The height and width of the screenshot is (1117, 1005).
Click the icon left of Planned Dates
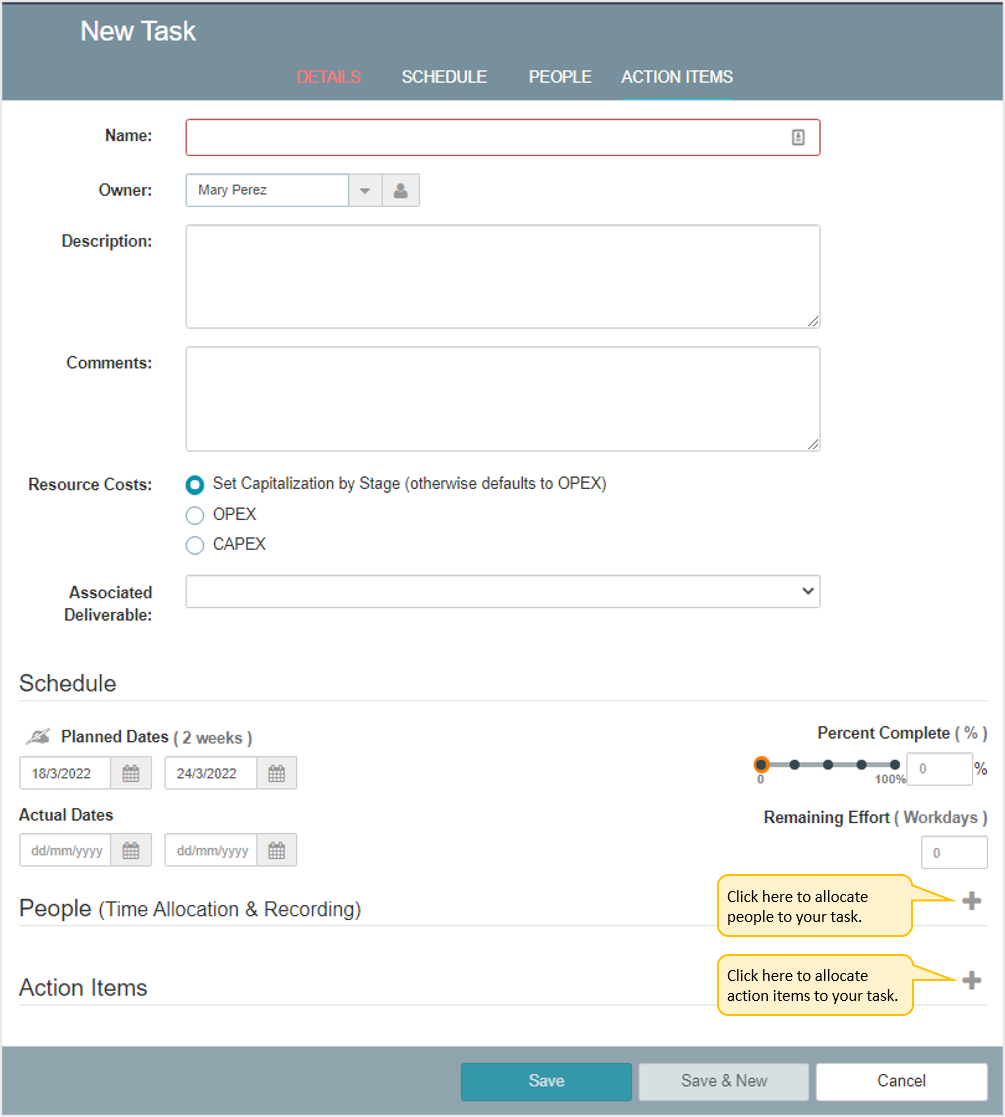(x=38, y=736)
